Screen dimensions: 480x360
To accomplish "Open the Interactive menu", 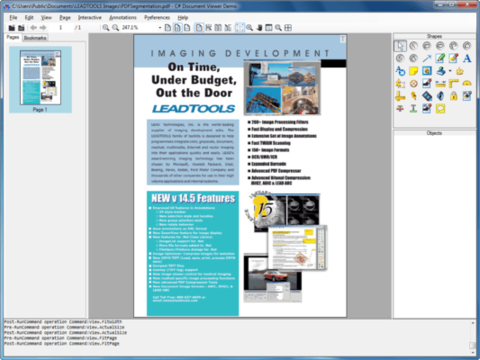I will pos(90,17).
